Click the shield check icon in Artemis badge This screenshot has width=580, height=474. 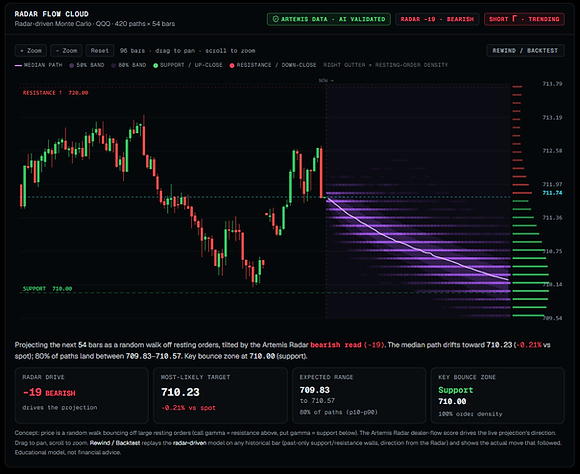click(x=276, y=19)
